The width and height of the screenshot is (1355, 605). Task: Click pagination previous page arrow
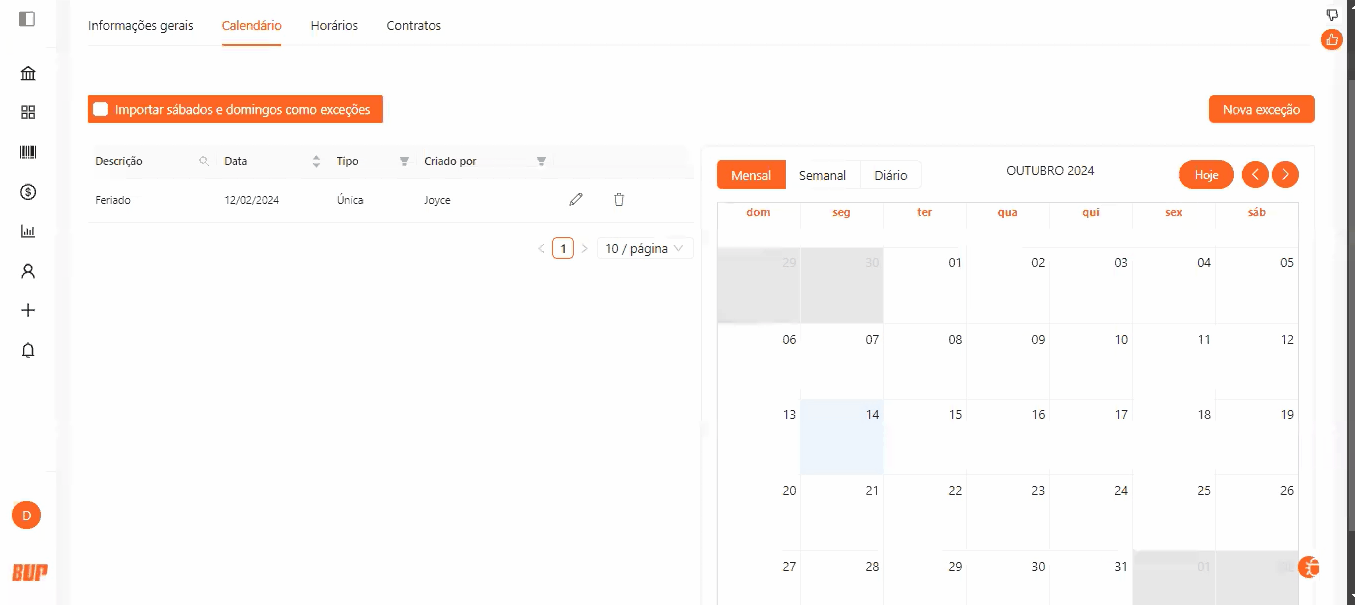(x=541, y=248)
